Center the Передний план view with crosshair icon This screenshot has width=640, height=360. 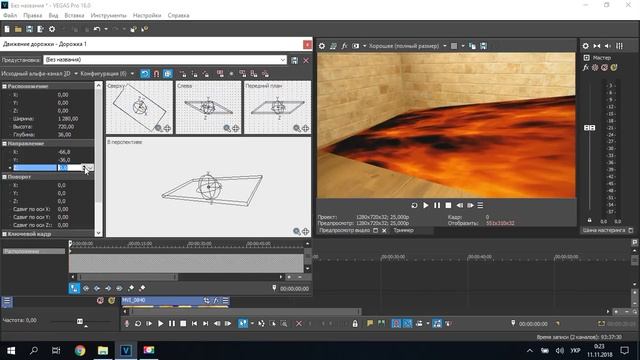coord(305,129)
